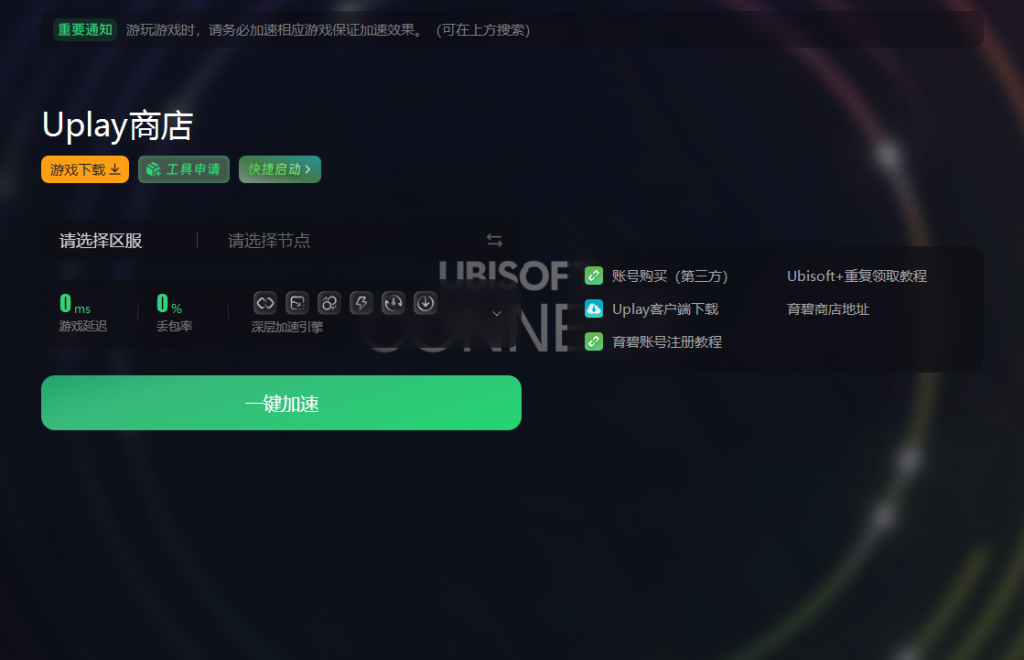The width and height of the screenshot is (1024, 660).
Task: Start acceleration with 一键加速 button
Action: point(281,403)
